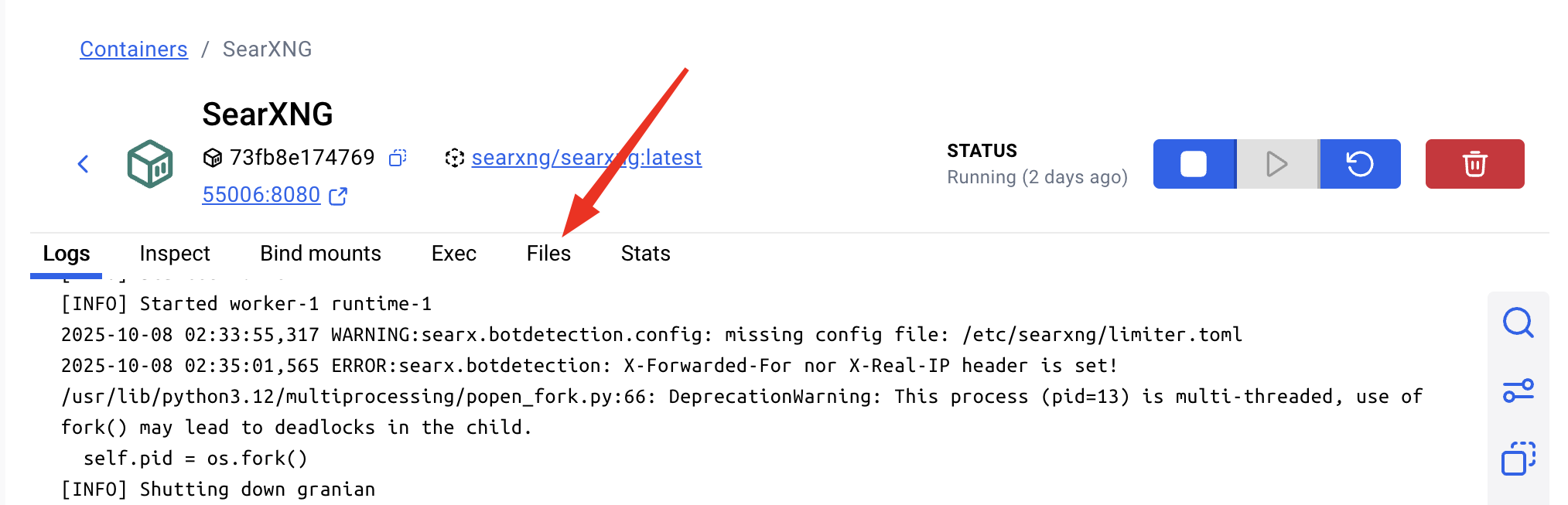
Task: Click the back chevron arrow
Action: 84,164
